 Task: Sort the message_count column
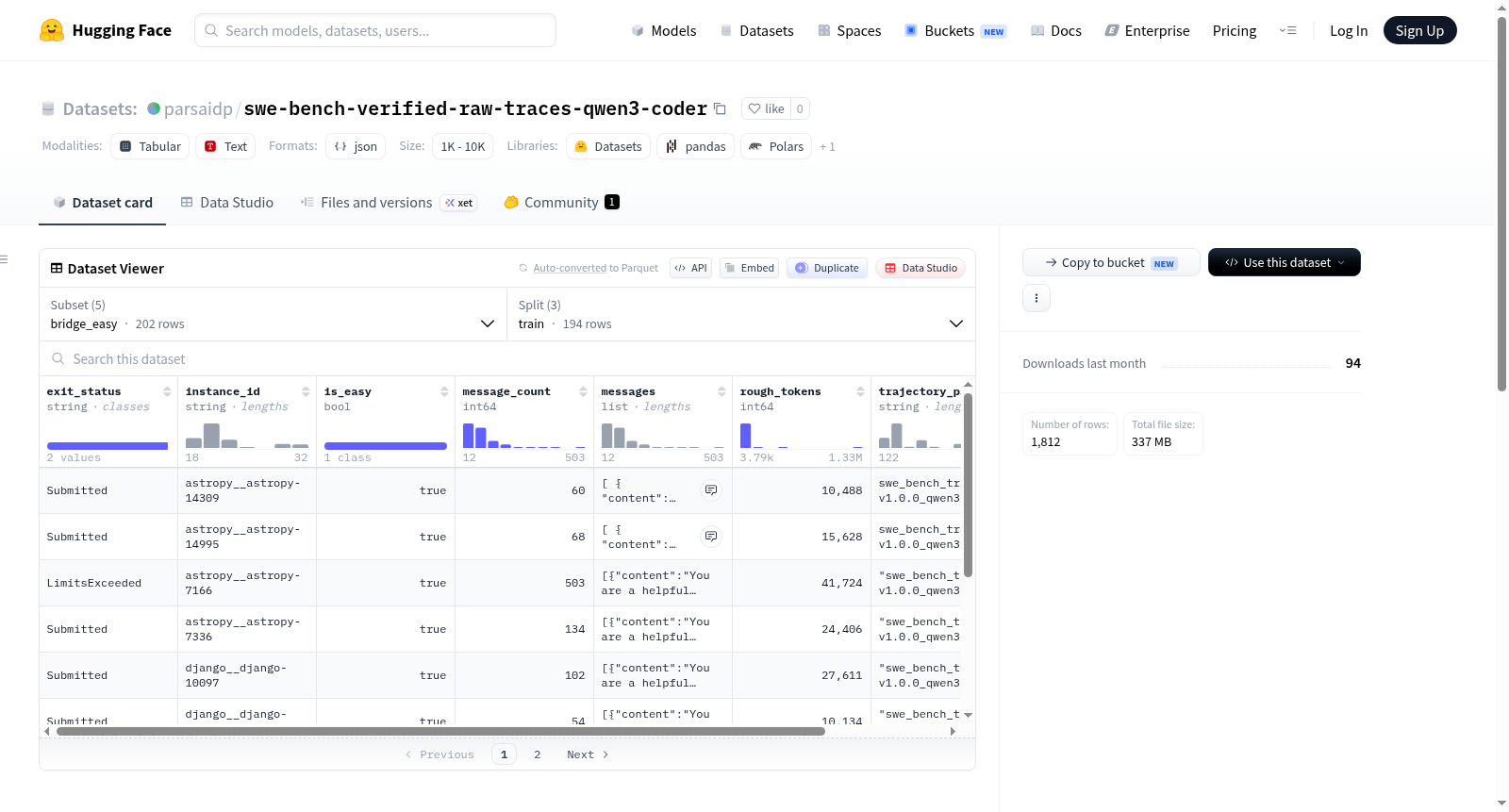click(583, 391)
